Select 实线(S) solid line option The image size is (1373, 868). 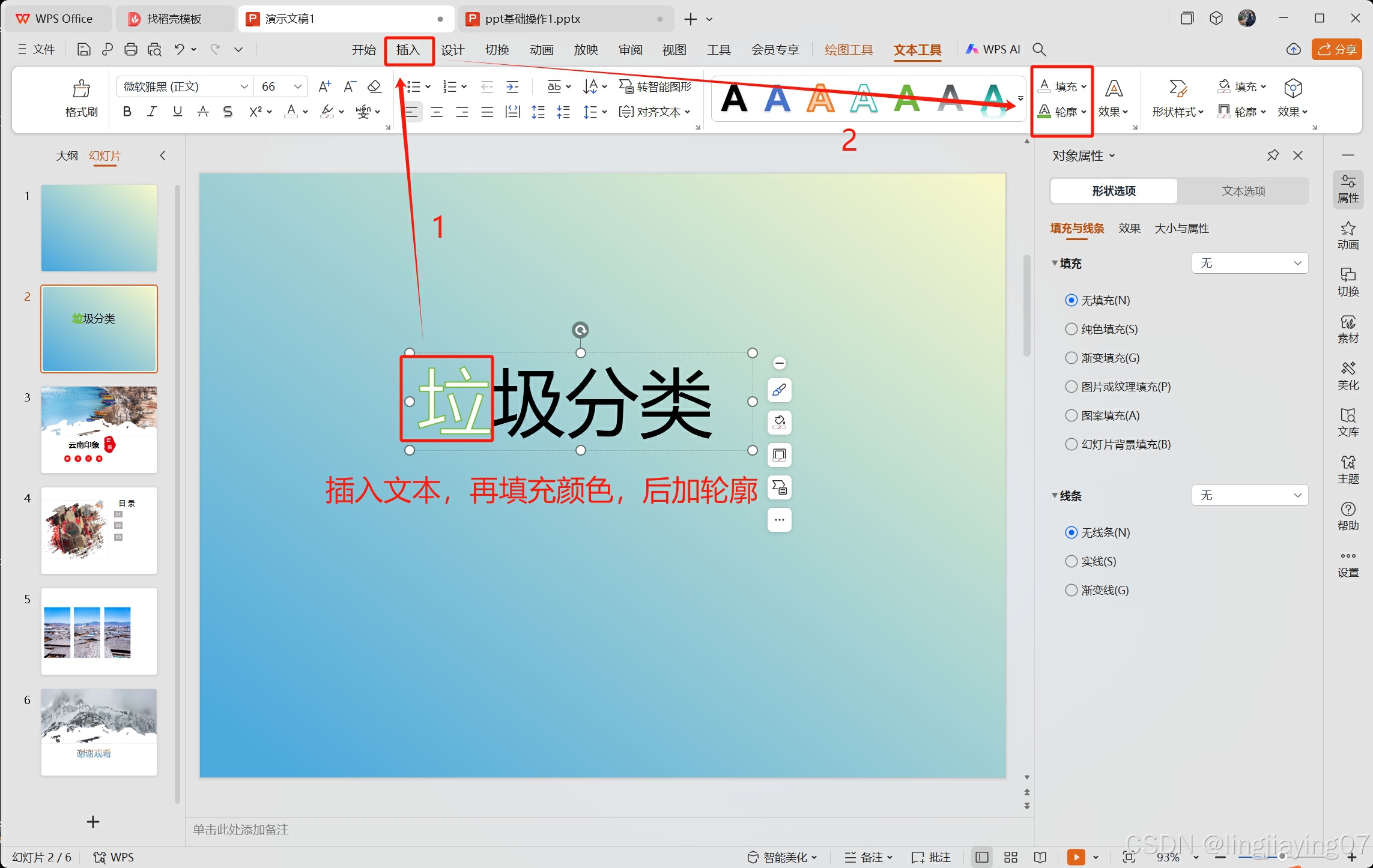[x=1071, y=561]
